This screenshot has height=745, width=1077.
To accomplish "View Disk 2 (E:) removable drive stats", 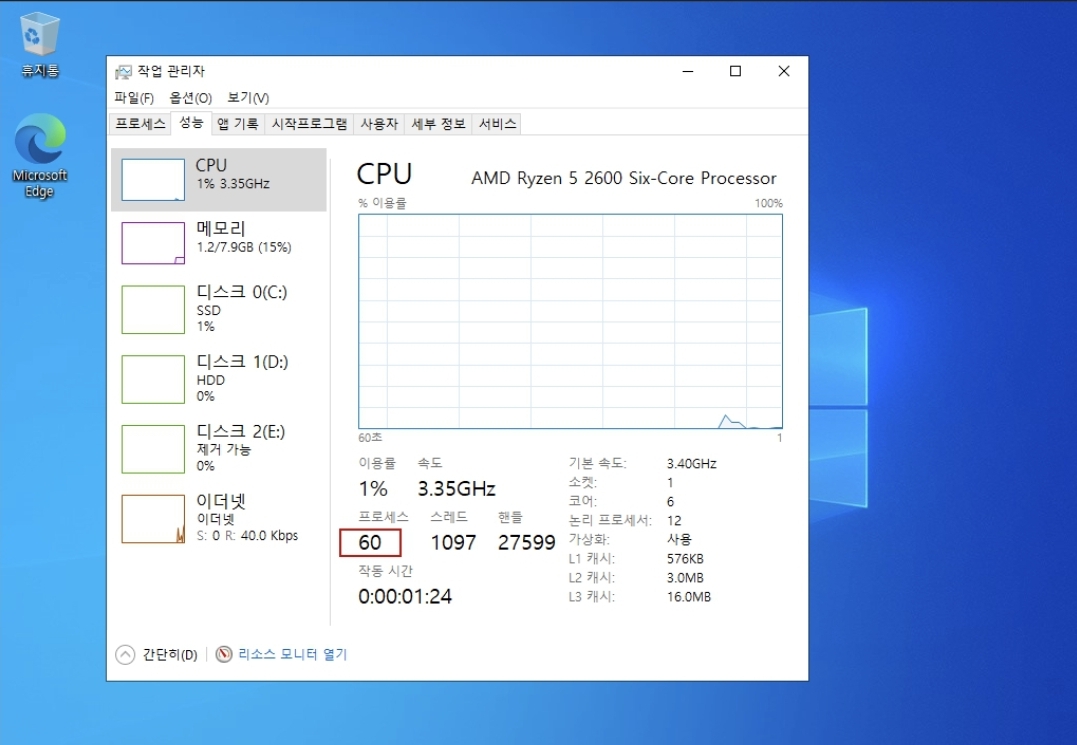I will point(153,448).
